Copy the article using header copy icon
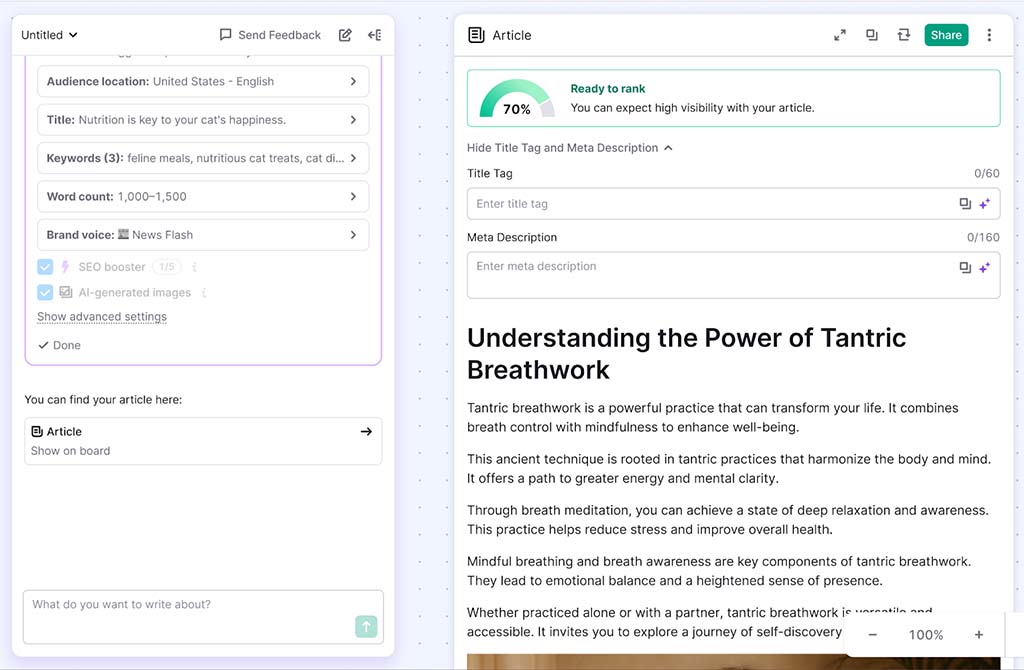The width and height of the screenshot is (1024, 670). 872,35
